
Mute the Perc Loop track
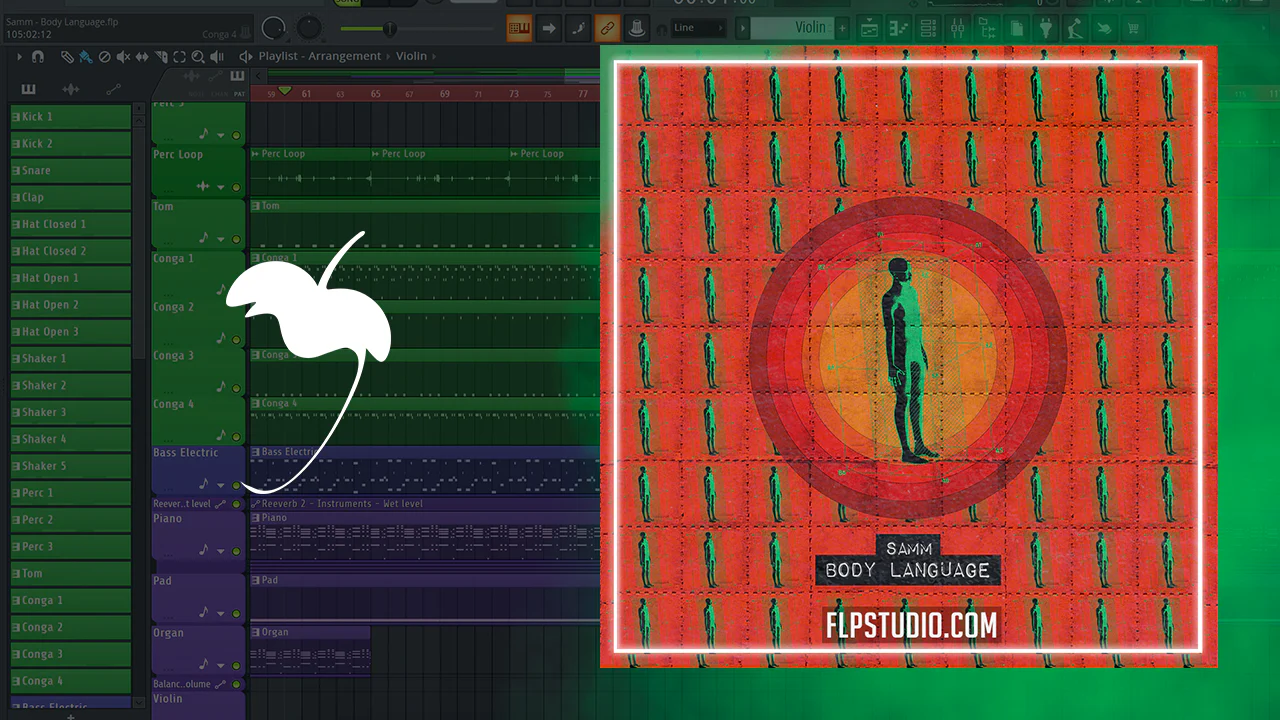tap(237, 187)
